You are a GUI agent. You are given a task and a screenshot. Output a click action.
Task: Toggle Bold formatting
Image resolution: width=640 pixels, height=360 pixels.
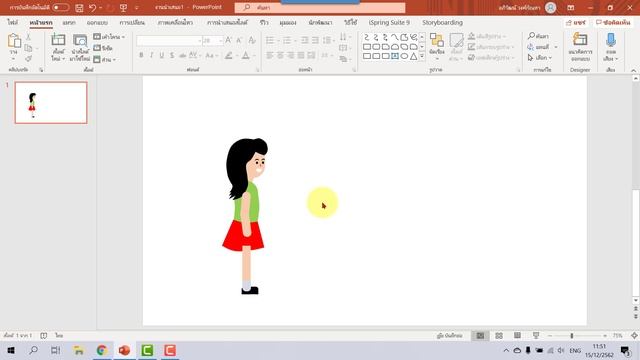pyautogui.click(x=141, y=55)
